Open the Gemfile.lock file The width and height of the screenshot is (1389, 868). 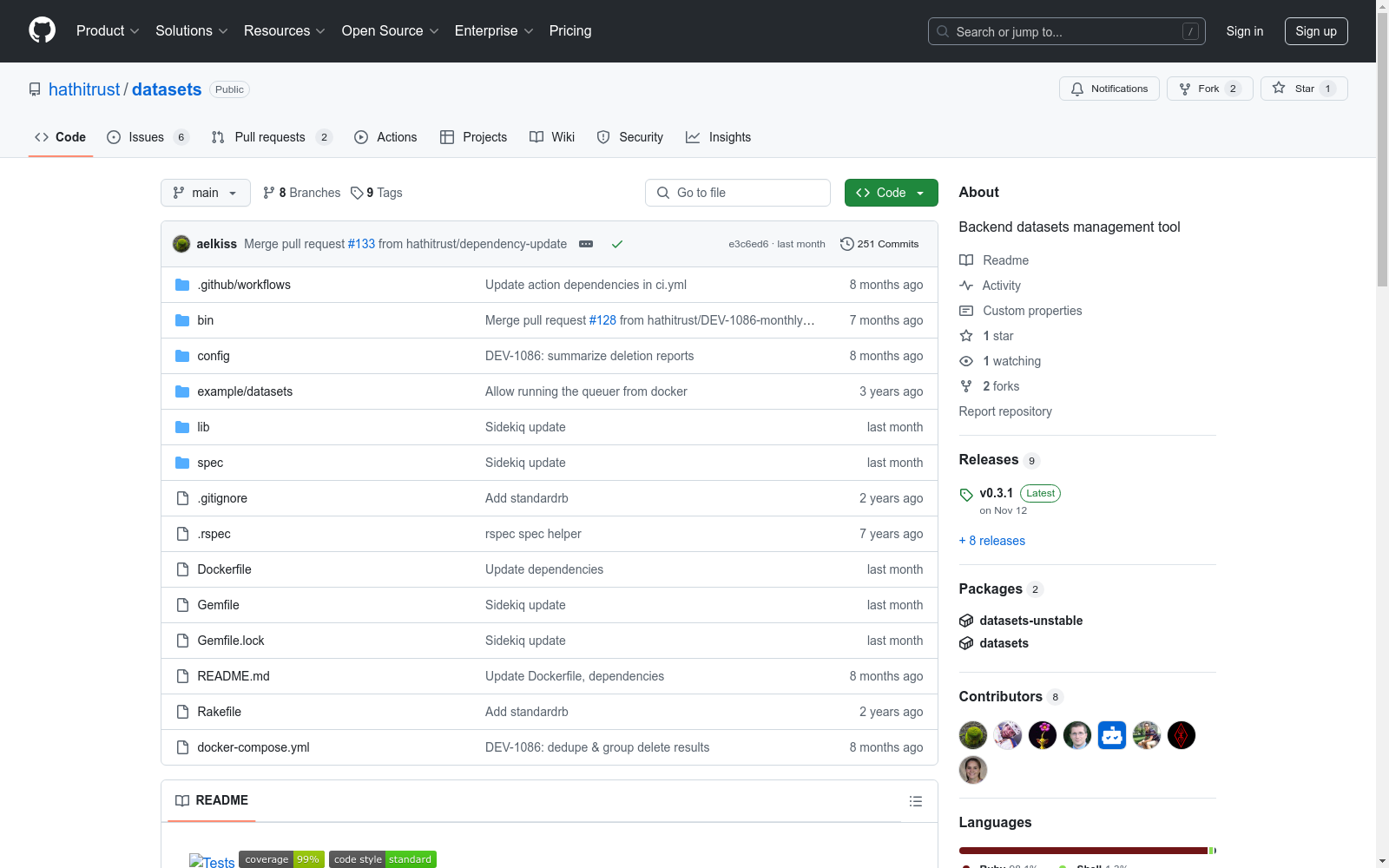pyautogui.click(x=231, y=641)
